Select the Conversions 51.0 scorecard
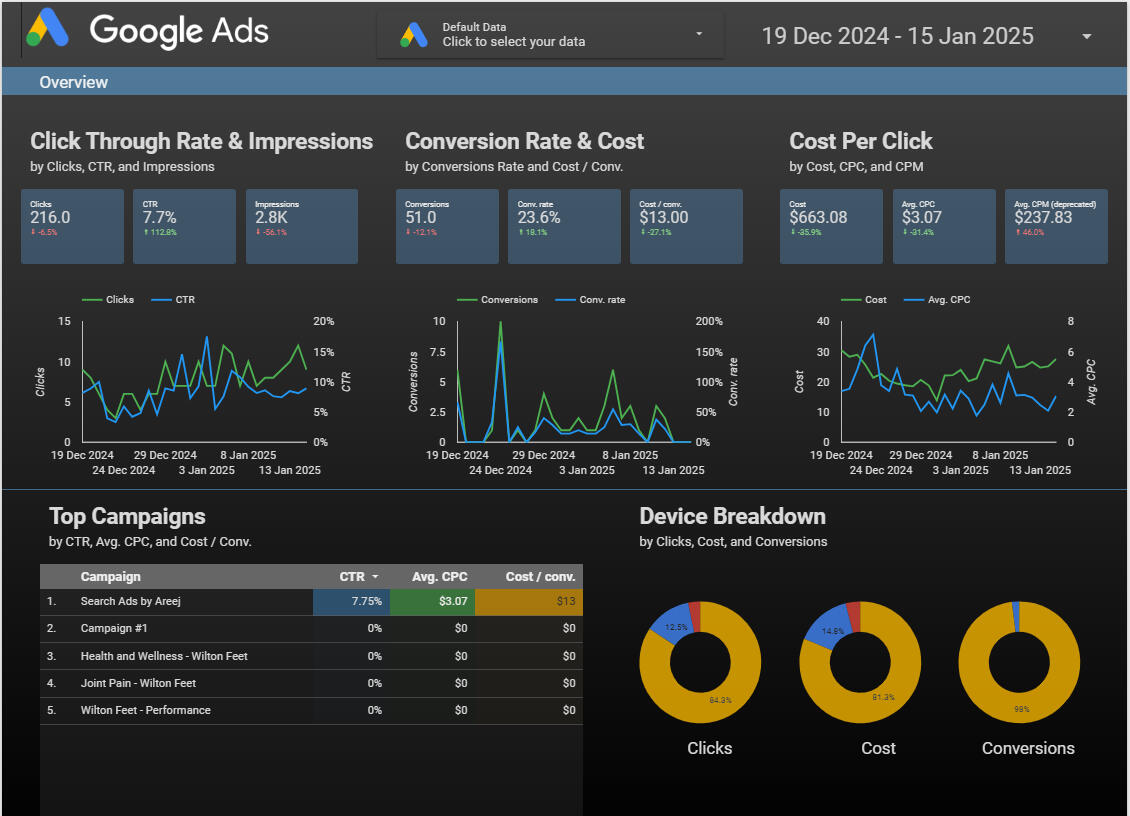 pyautogui.click(x=448, y=226)
